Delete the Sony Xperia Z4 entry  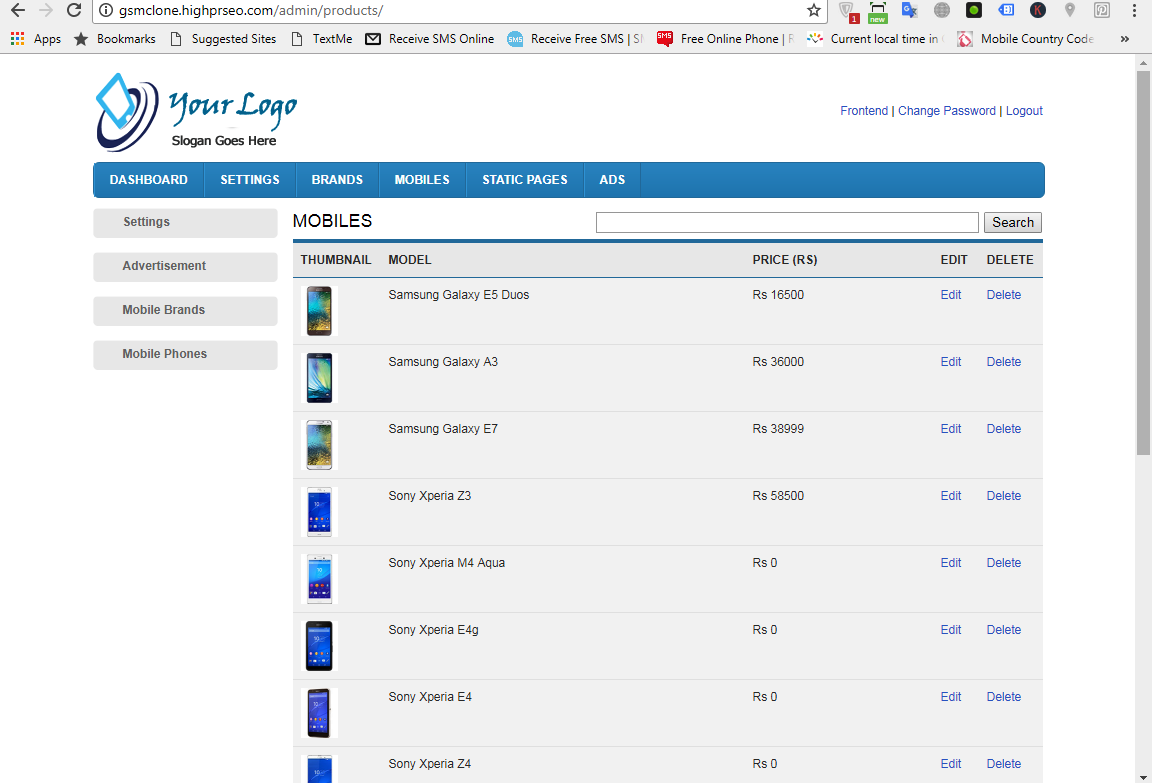(1004, 764)
